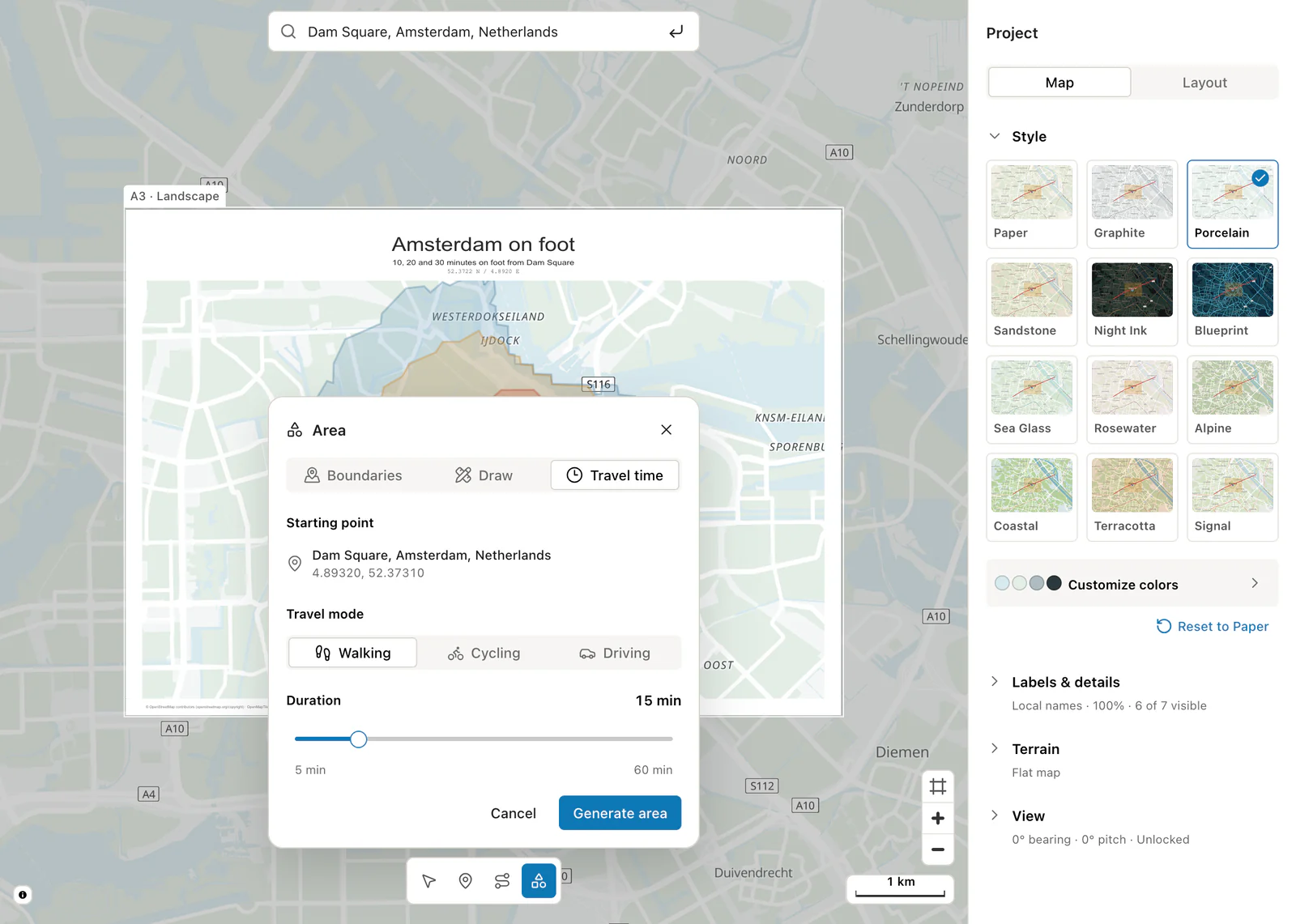The image size is (1296, 924).
Task: Switch to Travel time area method
Action: (615, 475)
